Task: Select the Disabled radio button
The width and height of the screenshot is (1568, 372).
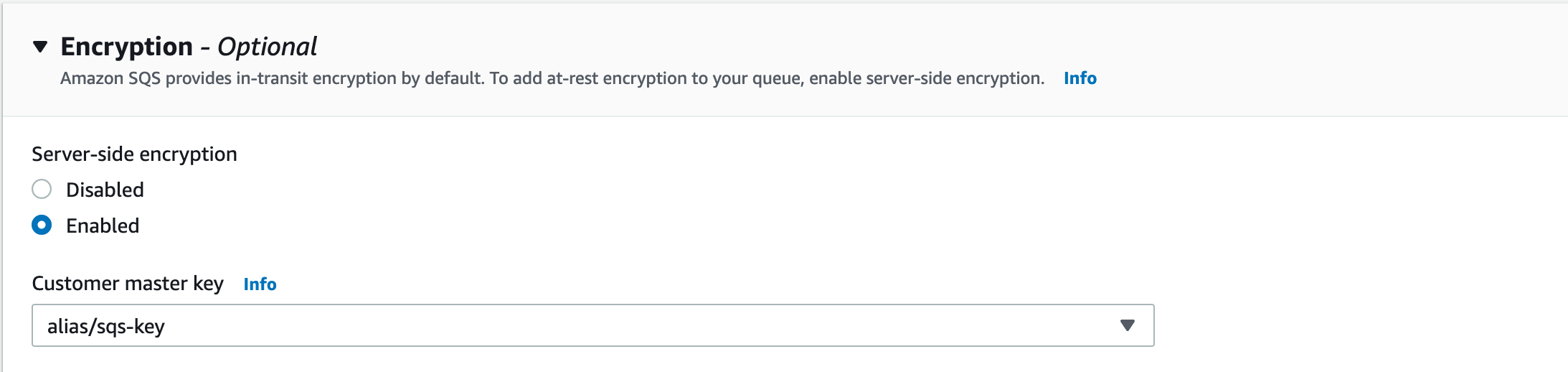Action: coord(42,190)
